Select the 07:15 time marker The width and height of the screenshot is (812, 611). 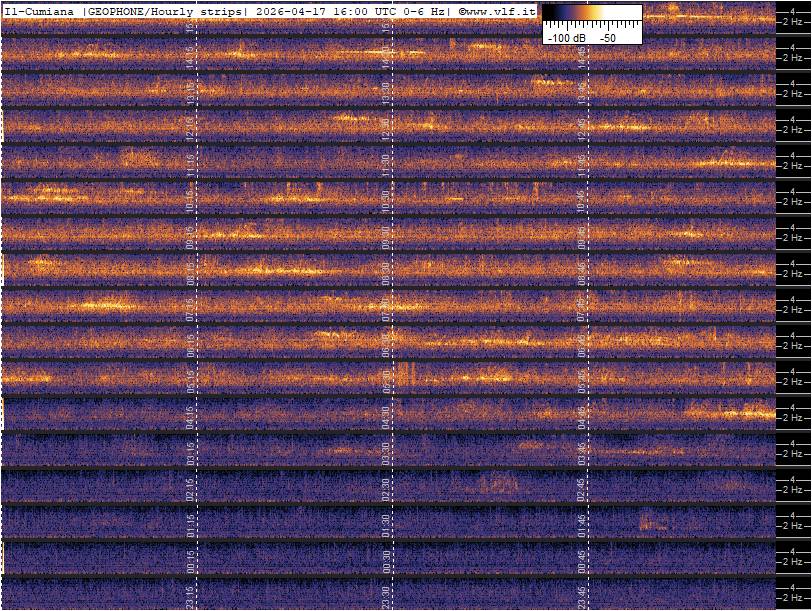[190, 310]
